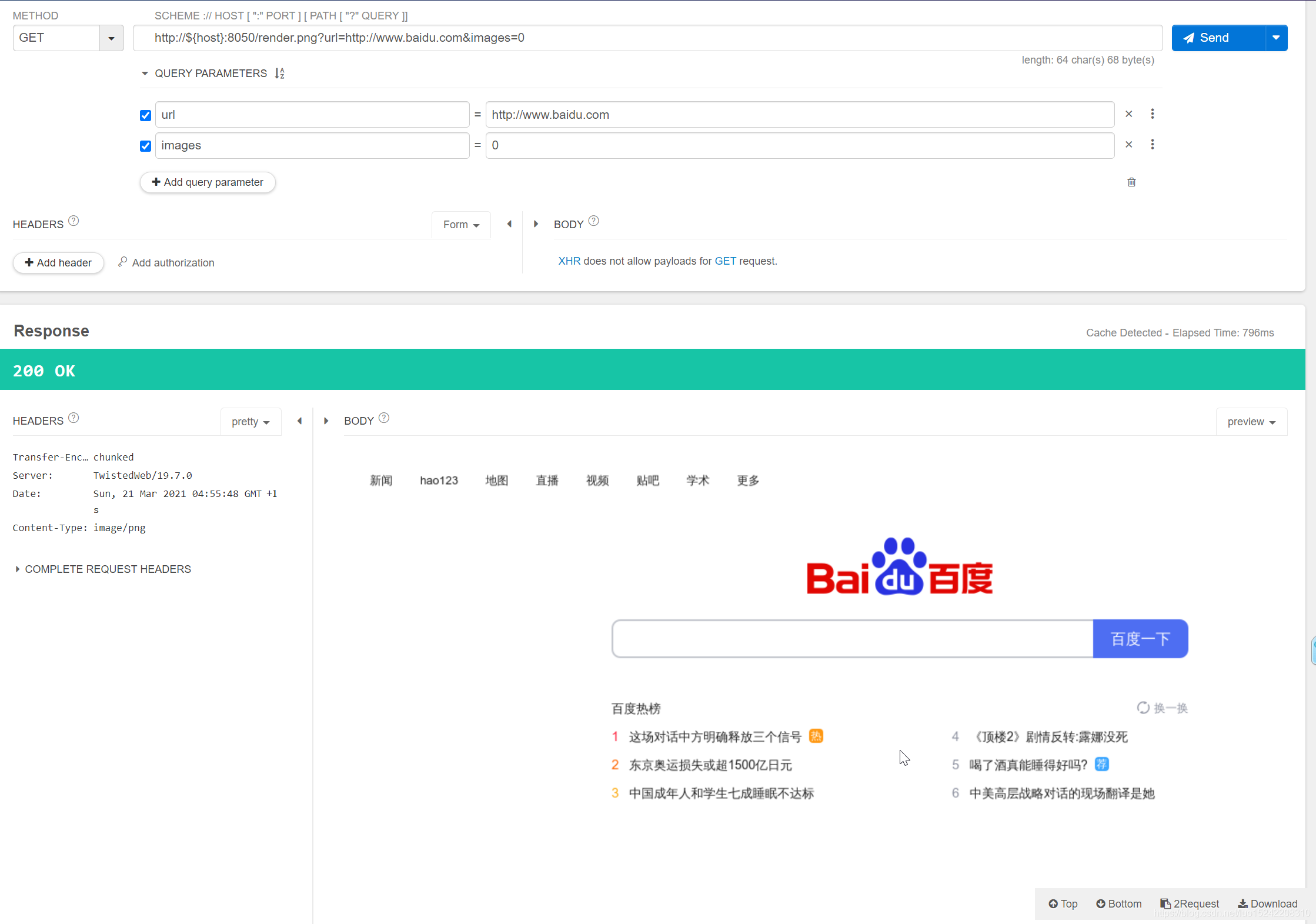Jump to Top of the response
Screen dimensions: 1316x924
[1062, 903]
